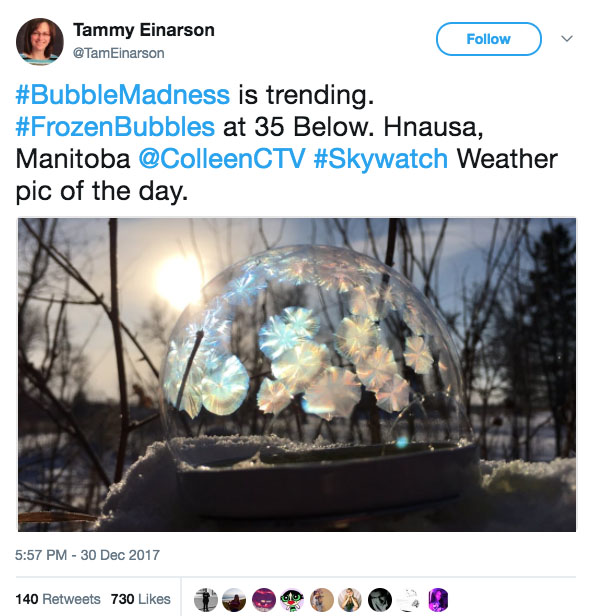Open the avatar of the woman with hands at chin
608x616 pixels.
[350, 600]
